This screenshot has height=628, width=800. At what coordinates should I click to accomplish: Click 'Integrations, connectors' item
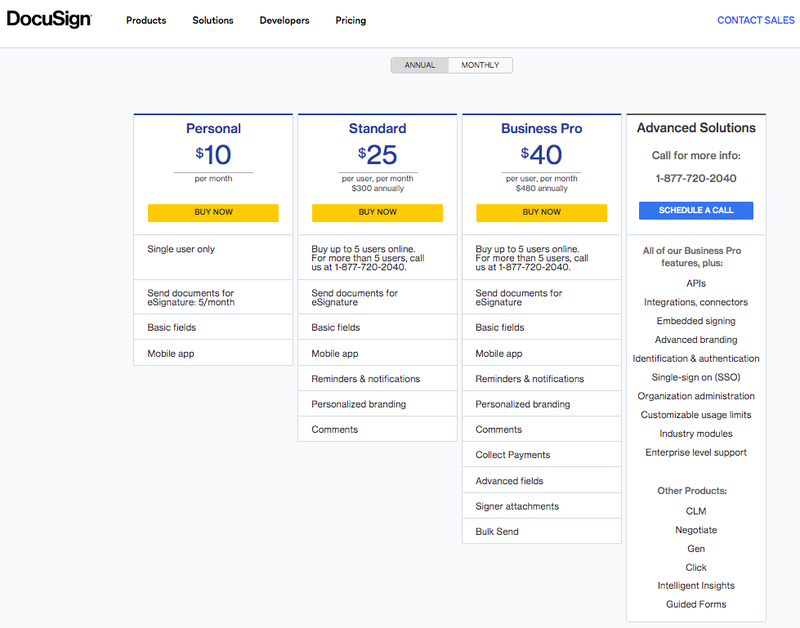696,303
